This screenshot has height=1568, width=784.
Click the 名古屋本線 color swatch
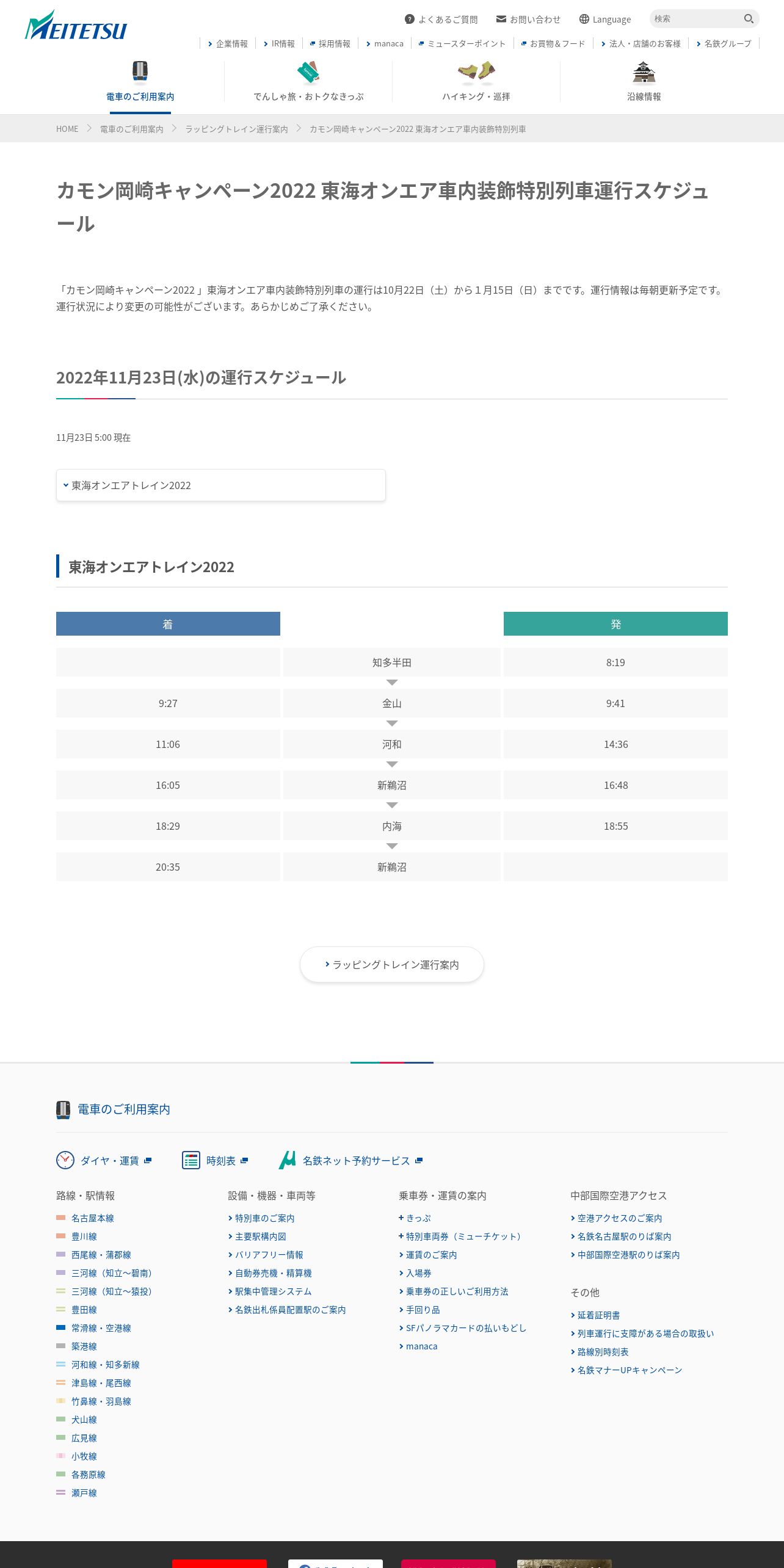[x=60, y=1218]
